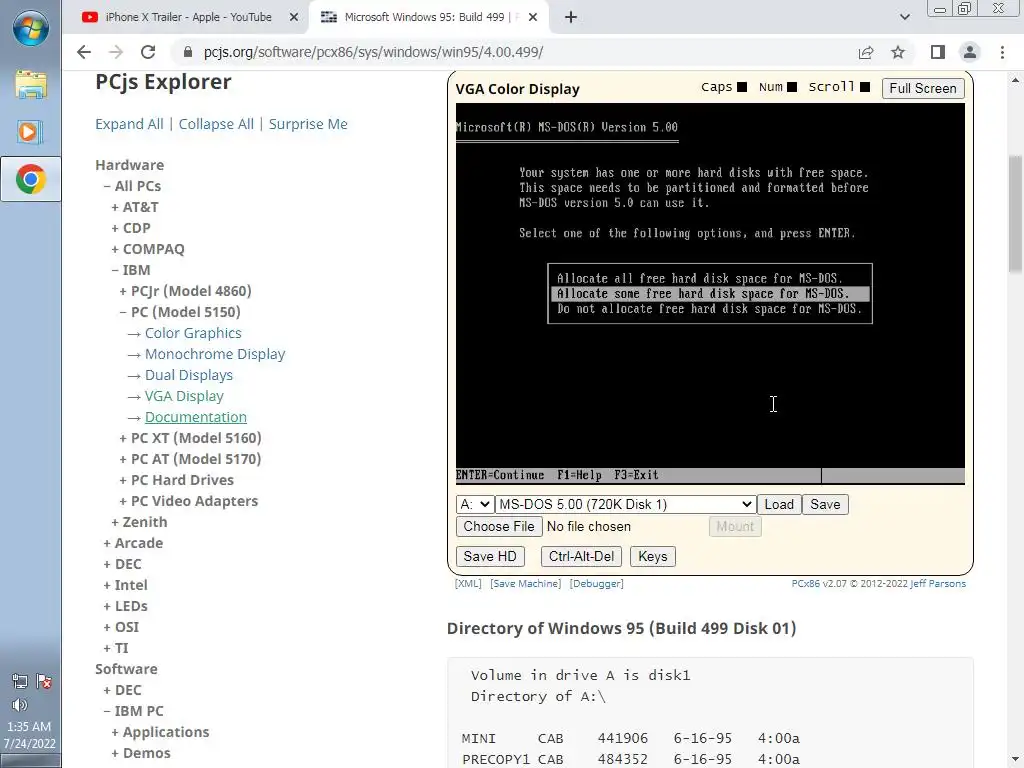The width and height of the screenshot is (1024, 768).
Task: Open the MS-DOS 5.00 disk dropdown
Action: click(625, 504)
